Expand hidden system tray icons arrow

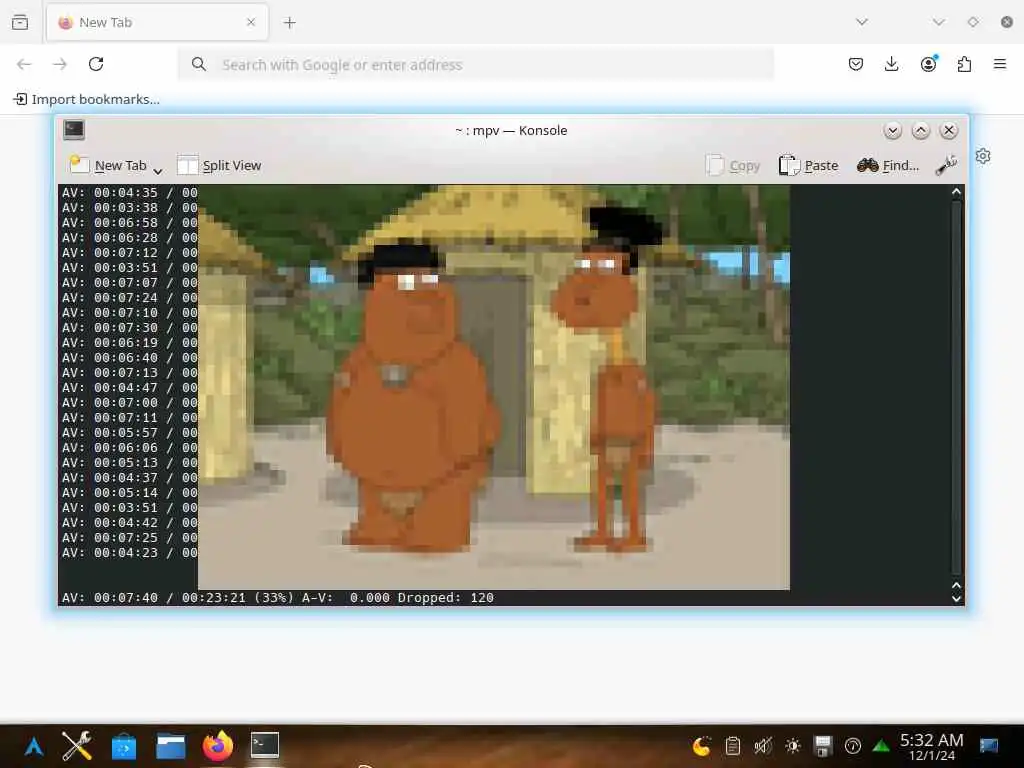point(881,746)
